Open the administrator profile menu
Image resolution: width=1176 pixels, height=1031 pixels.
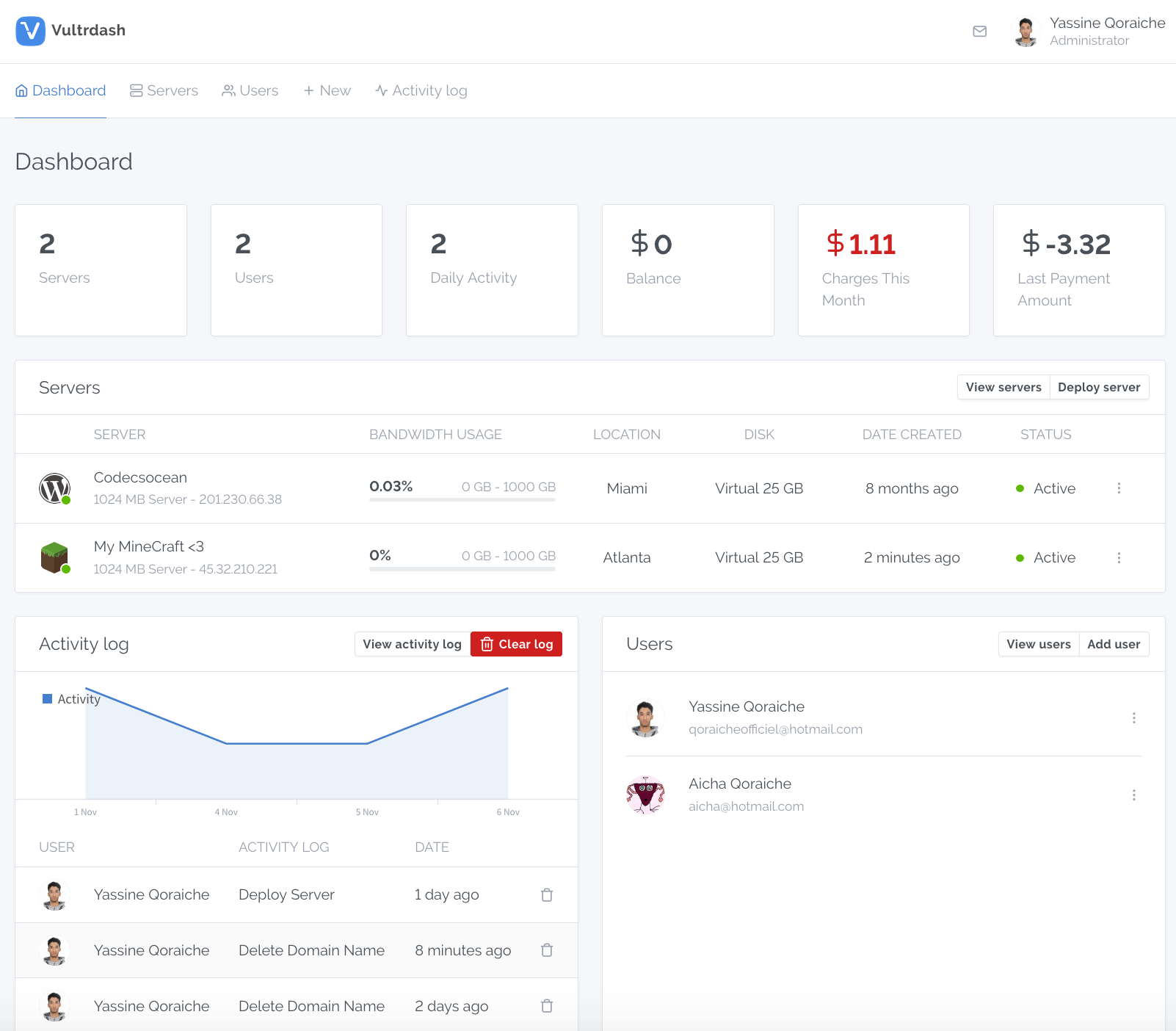click(x=1089, y=32)
